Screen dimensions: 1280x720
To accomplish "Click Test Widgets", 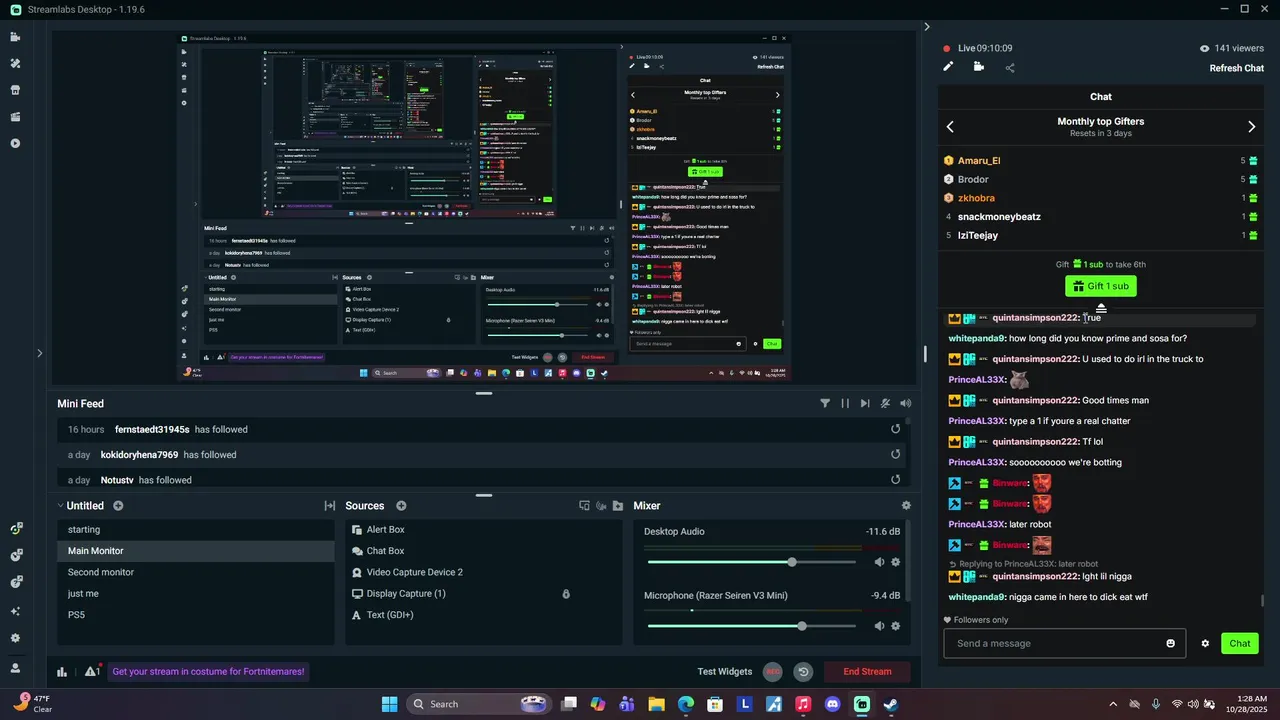I will coord(724,672).
